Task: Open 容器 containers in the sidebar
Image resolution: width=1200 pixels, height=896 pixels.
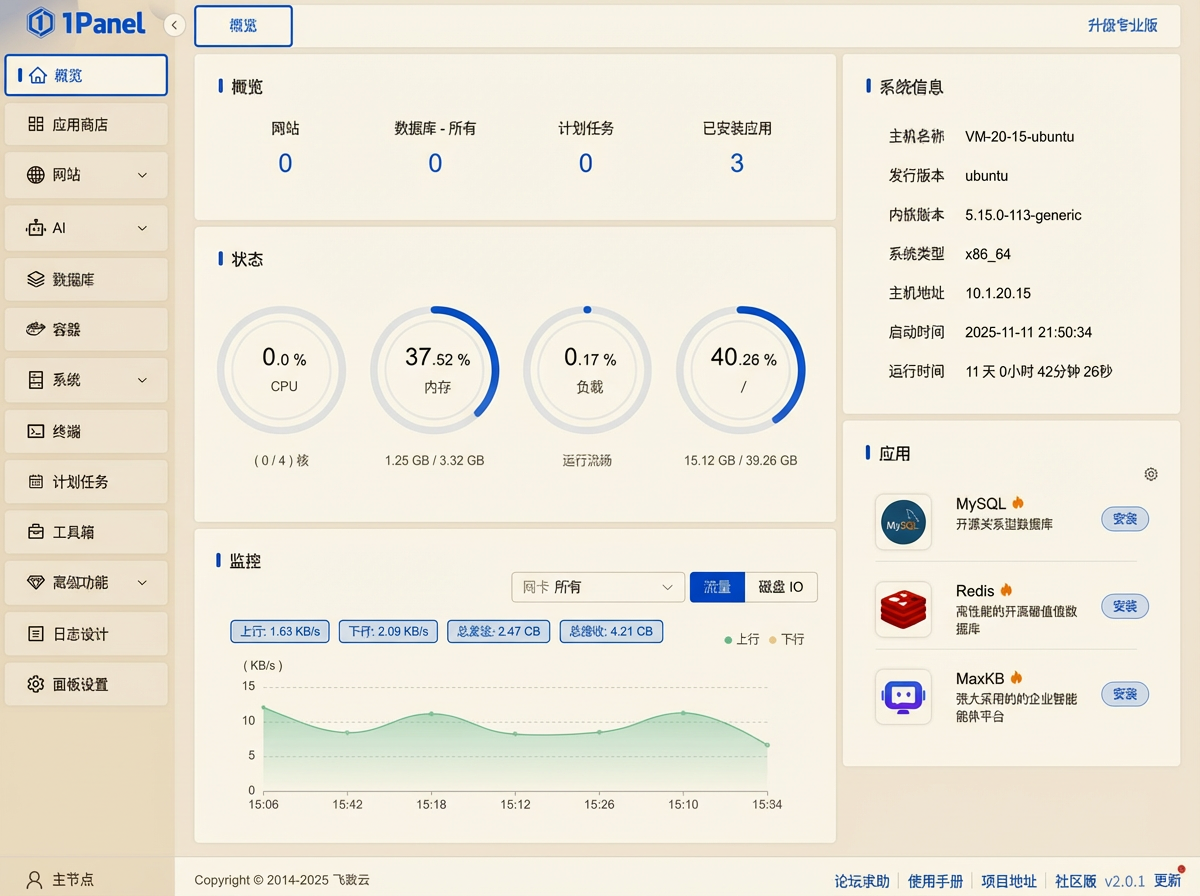Action: click(86, 329)
